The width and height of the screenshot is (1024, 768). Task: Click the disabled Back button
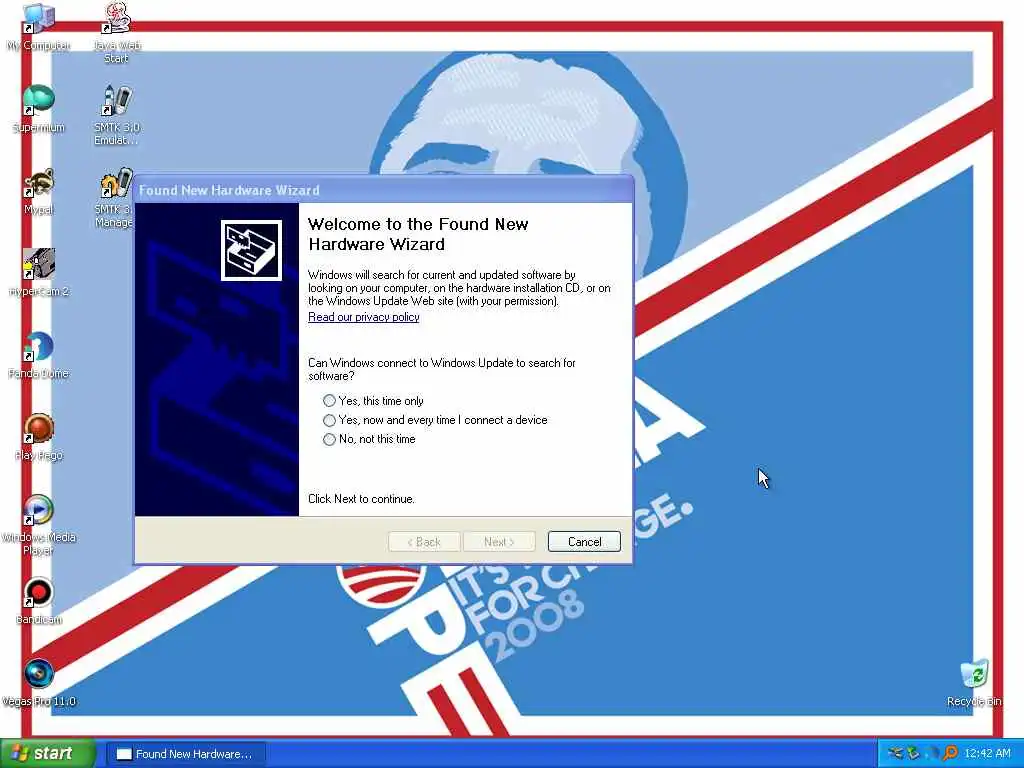(x=424, y=542)
